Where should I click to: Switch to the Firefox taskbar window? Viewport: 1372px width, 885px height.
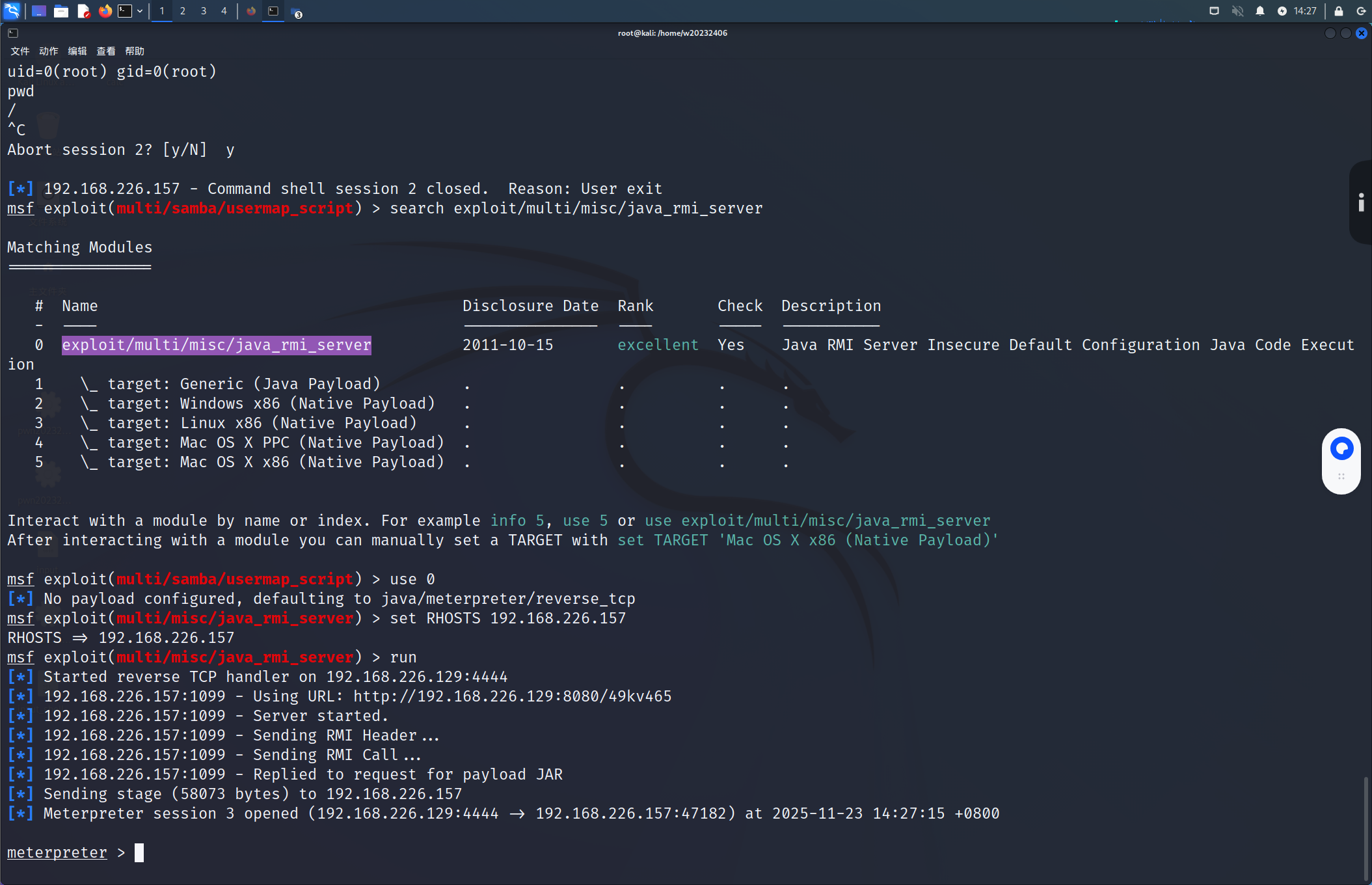pyautogui.click(x=251, y=11)
